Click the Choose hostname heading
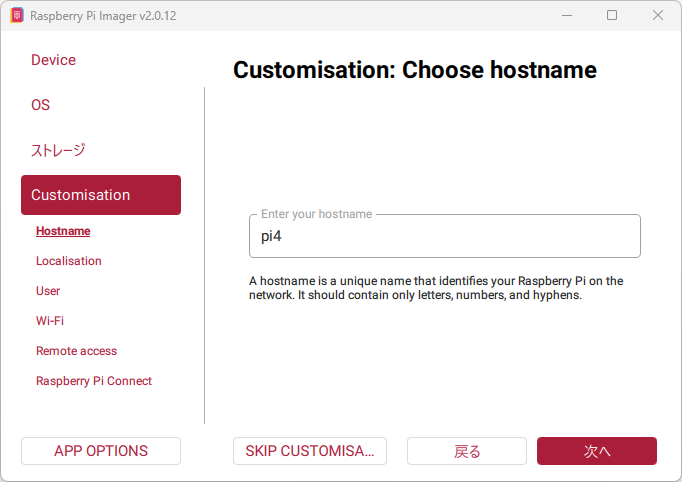682x482 pixels. [415, 70]
